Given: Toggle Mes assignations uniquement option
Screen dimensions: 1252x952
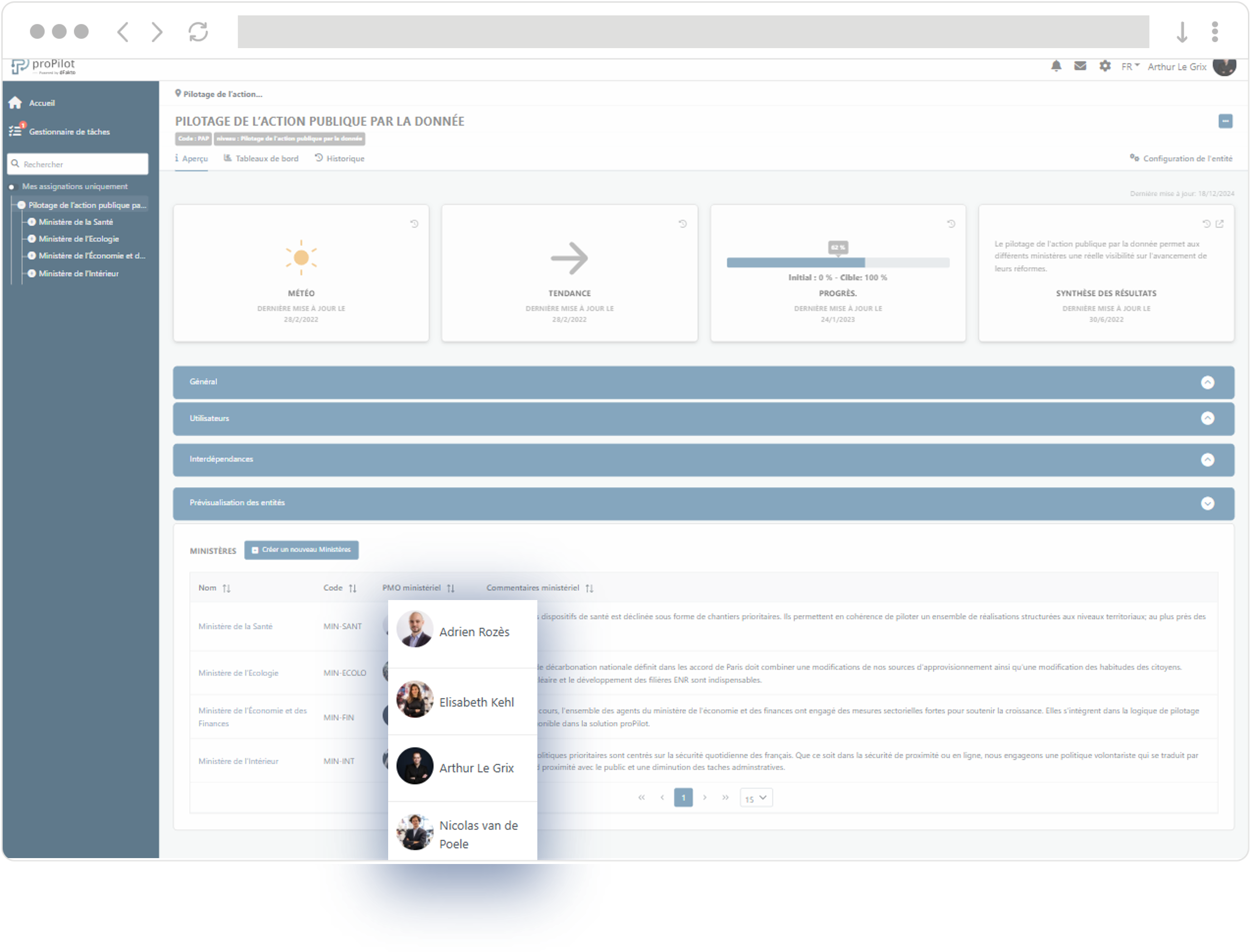Looking at the screenshot, I should click(11, 186).
